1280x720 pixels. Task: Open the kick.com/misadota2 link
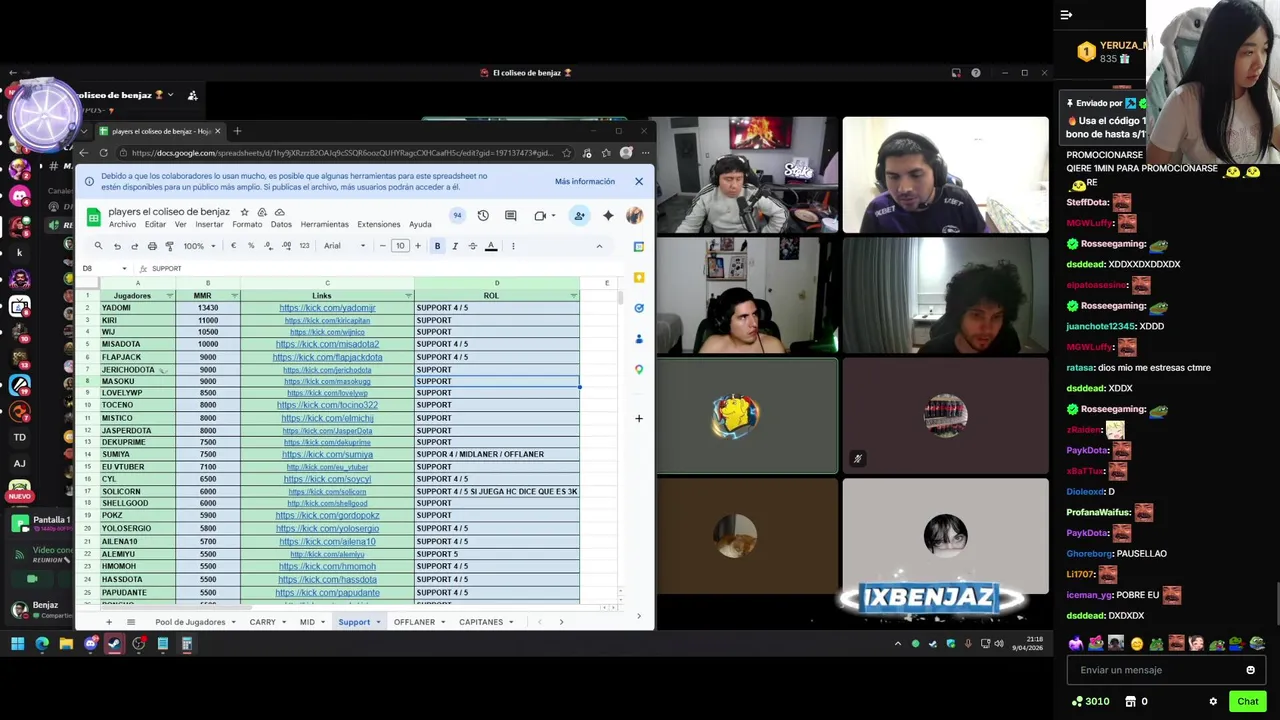coord(327,345)
